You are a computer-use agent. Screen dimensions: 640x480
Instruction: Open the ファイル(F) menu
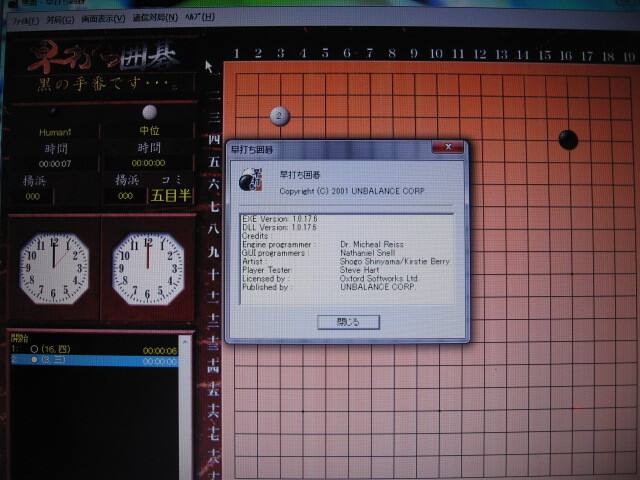tap(26, 20)
